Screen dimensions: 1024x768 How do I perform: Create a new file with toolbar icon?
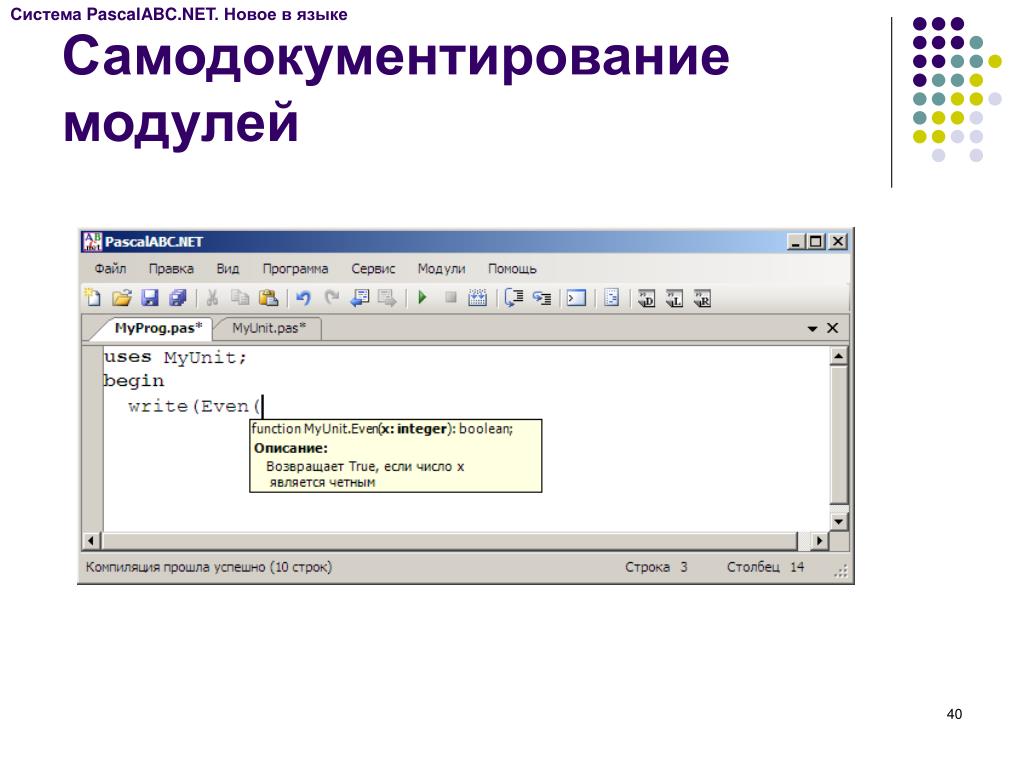pos(93,298)
